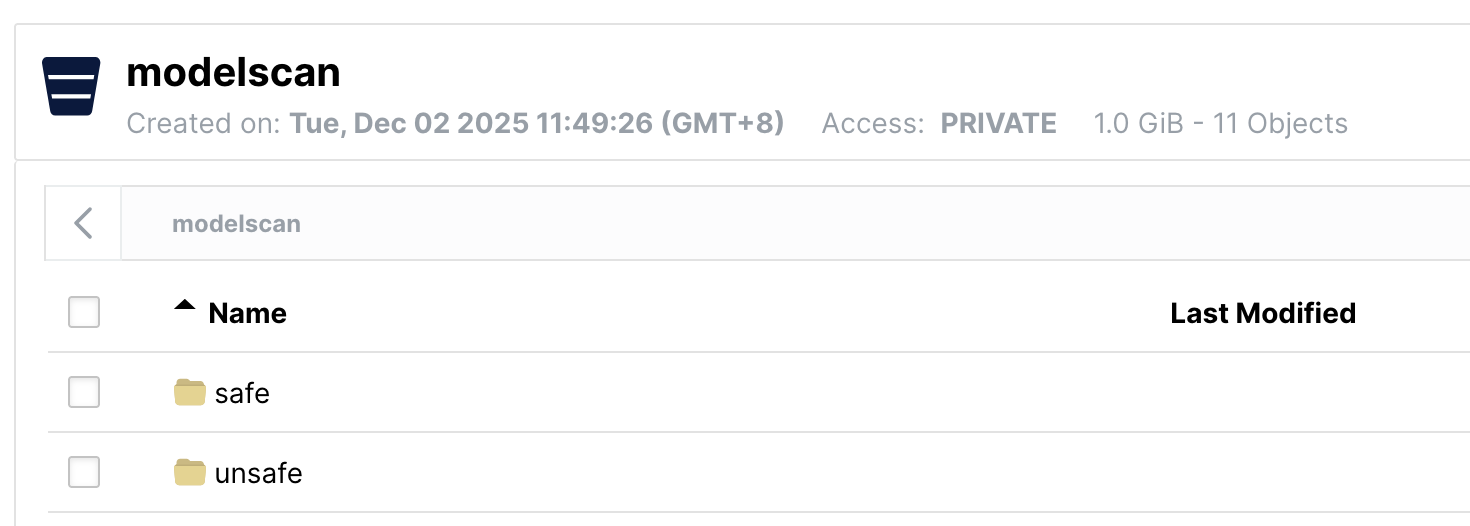This screenshot has width=1470, height=526.
Task: Click the bucket creation date text
Action: click(x=536, y=124)
